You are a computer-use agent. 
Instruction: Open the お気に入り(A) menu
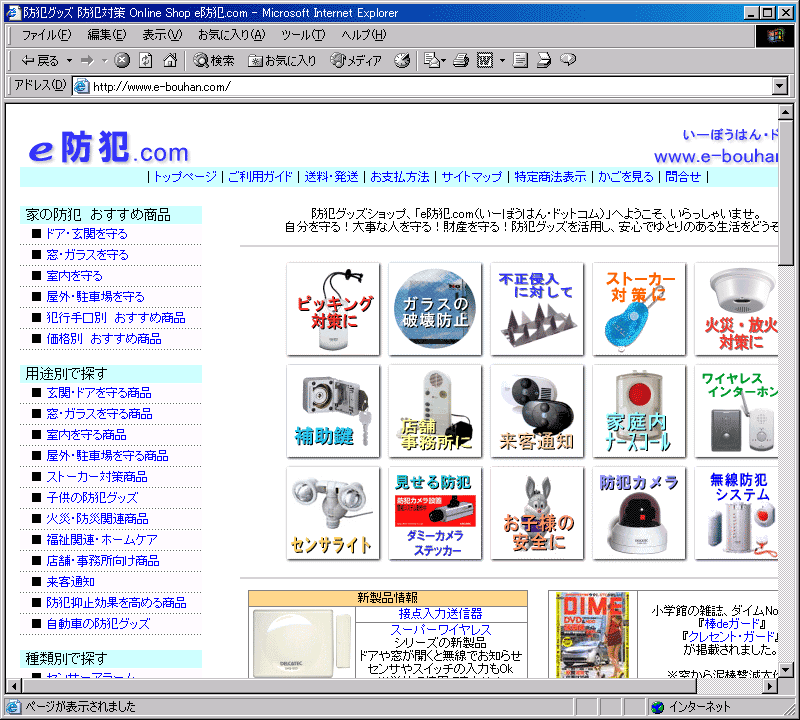[x=232, y=35]
